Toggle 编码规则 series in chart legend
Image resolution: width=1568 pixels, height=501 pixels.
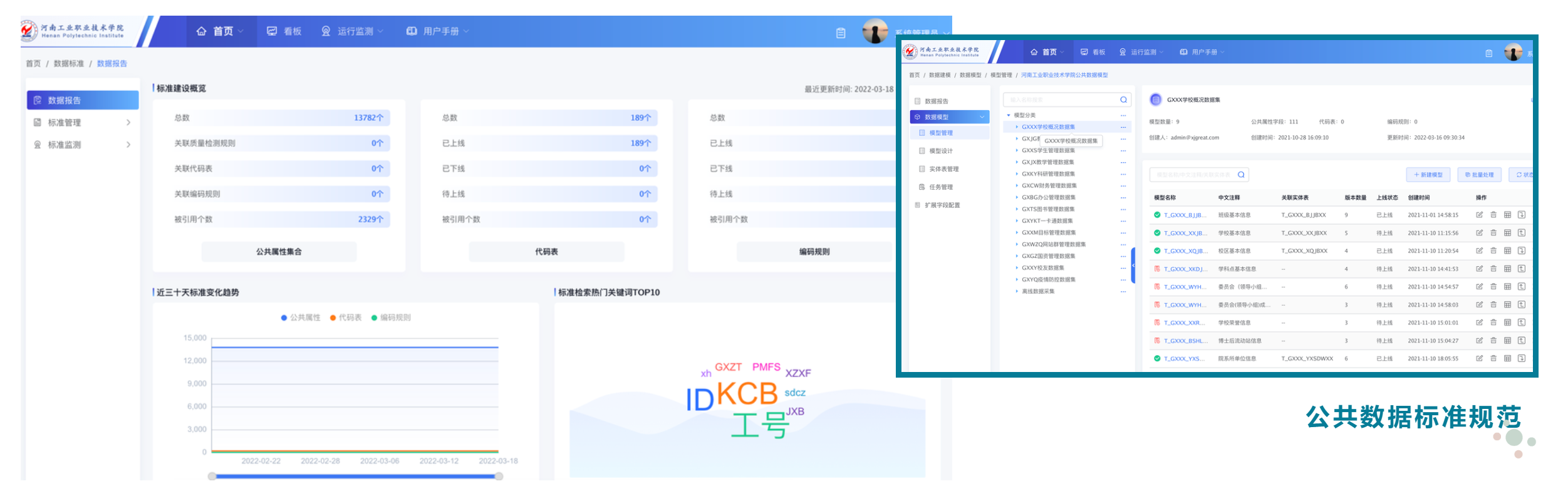391,318
